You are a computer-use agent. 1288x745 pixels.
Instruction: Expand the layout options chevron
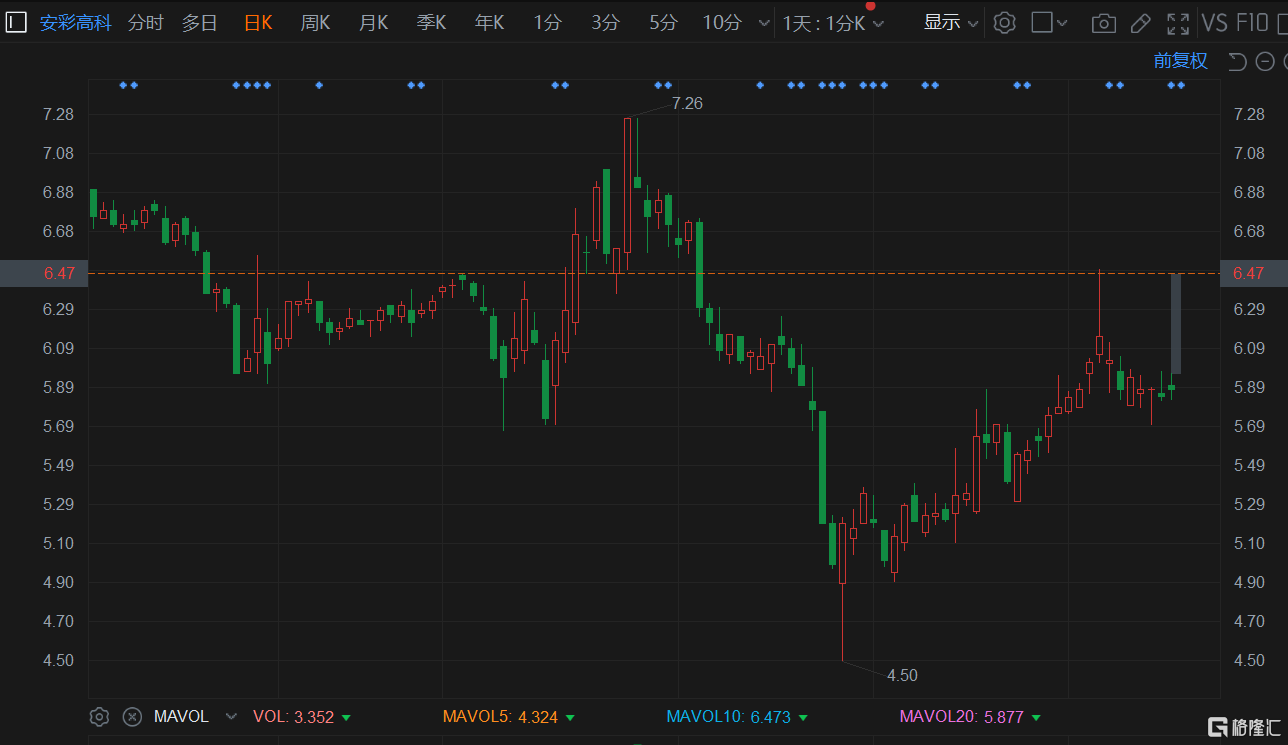pyautogui.click(x=1062, y=23)
